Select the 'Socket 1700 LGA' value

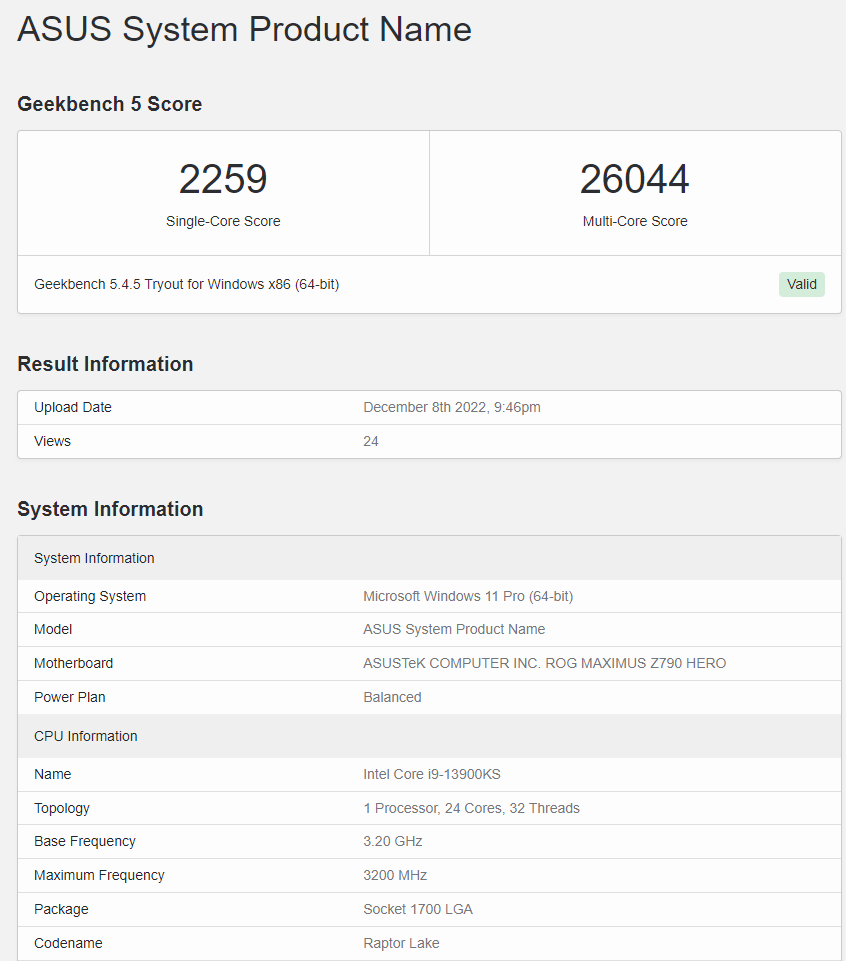pos(418,910)
